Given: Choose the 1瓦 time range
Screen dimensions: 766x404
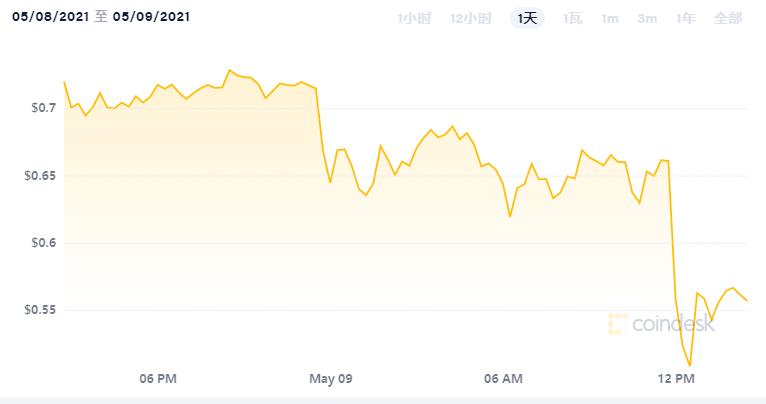Looking at the screenshot, I should pyautogui.click(x=572, y=18).
